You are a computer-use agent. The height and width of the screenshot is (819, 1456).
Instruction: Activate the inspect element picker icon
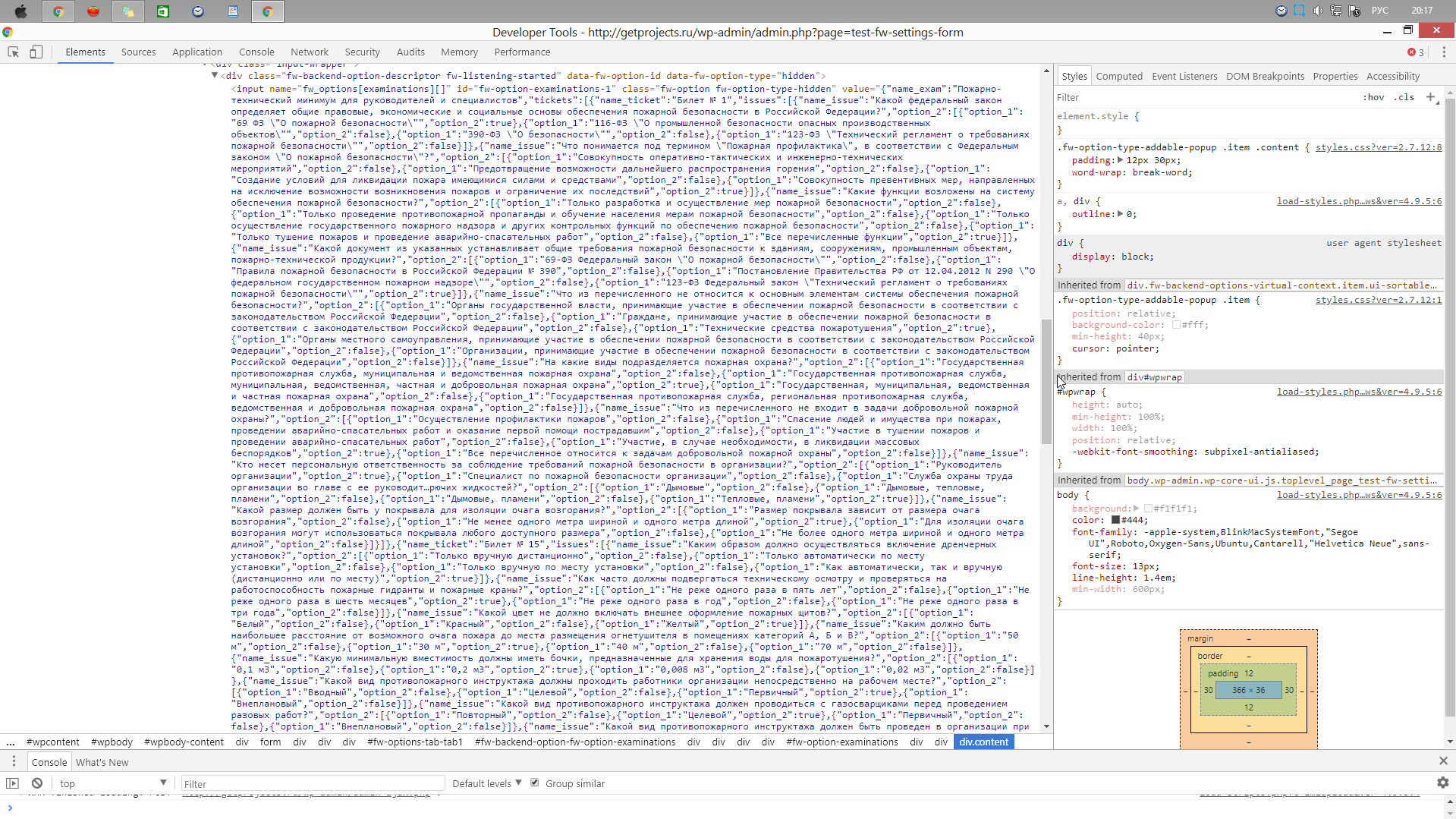pyautogui.click(x=14, y=52)
